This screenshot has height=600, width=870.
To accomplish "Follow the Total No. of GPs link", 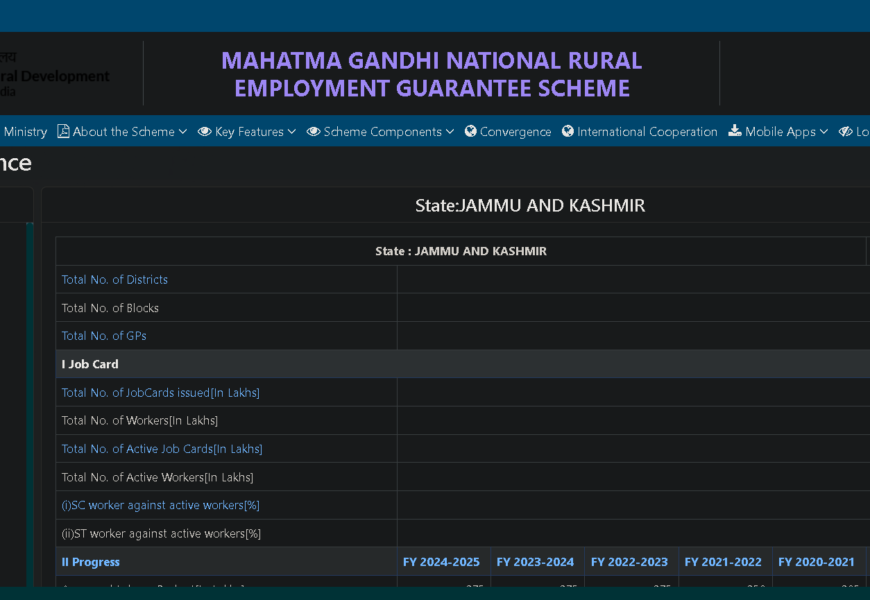I will pyautogui.click(x=104, y=336).
